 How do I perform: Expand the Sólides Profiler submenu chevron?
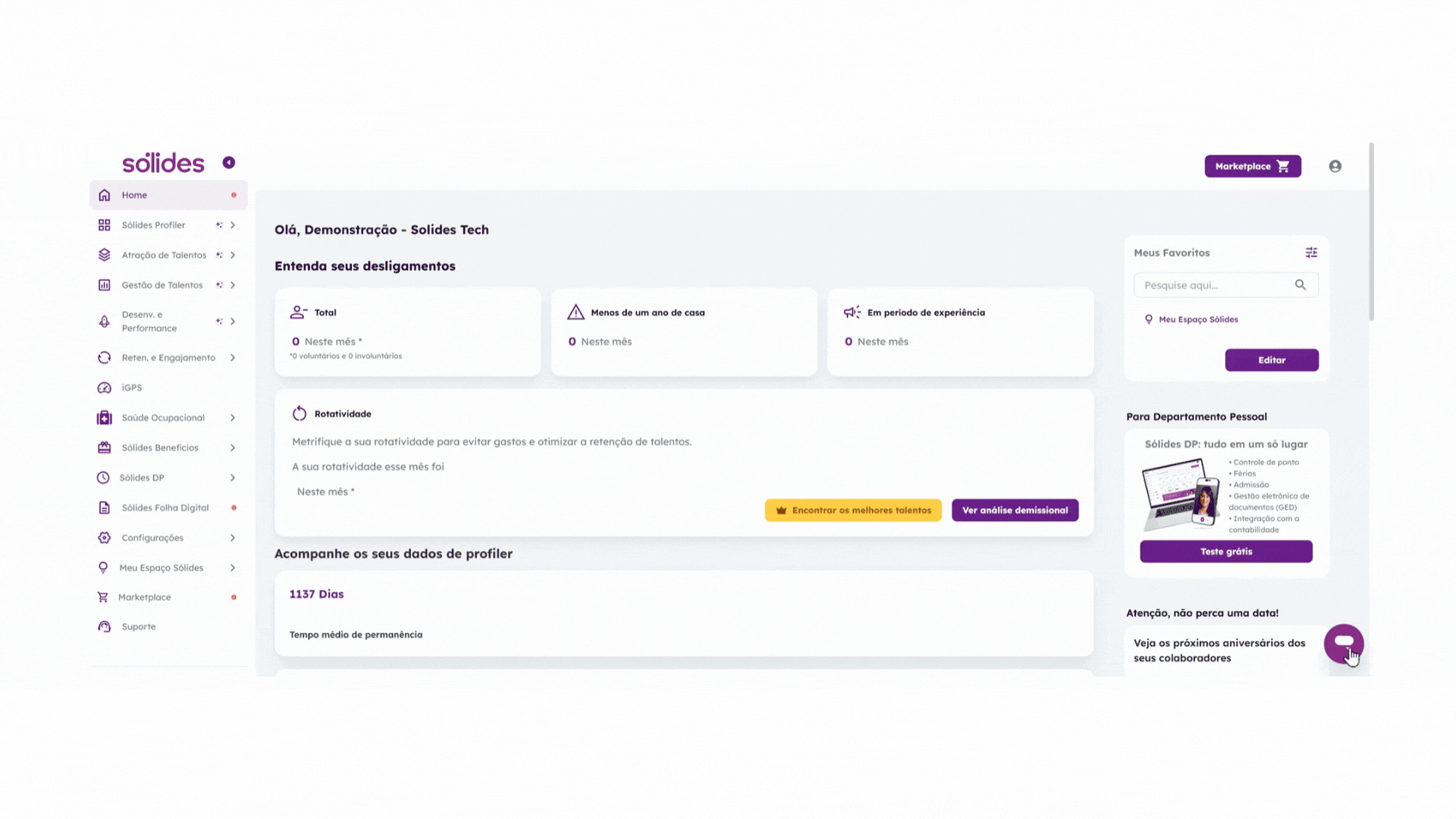click(x=233, y=225)
